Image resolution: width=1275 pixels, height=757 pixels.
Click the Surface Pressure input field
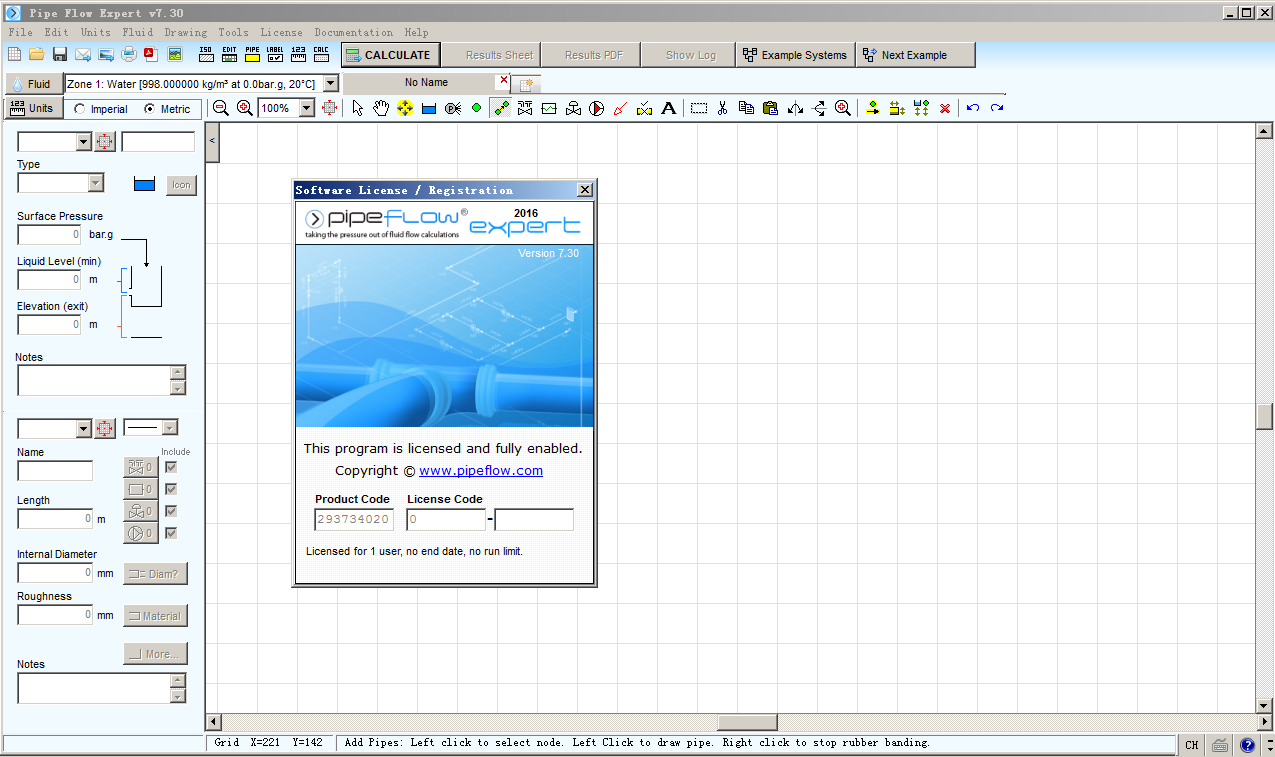[x=49, y=235]
